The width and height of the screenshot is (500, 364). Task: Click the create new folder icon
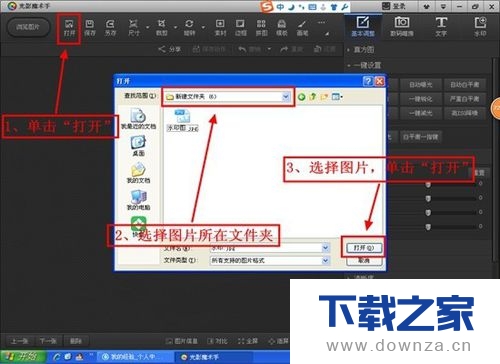point(324,97)
